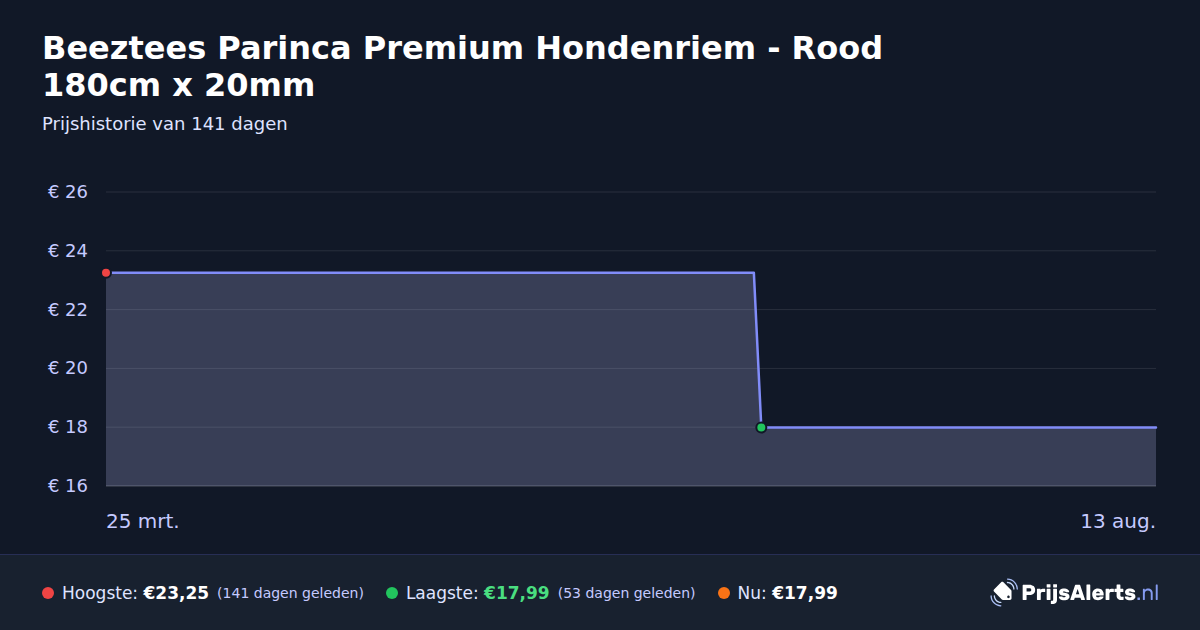Click the € 18 axis label

68,427
